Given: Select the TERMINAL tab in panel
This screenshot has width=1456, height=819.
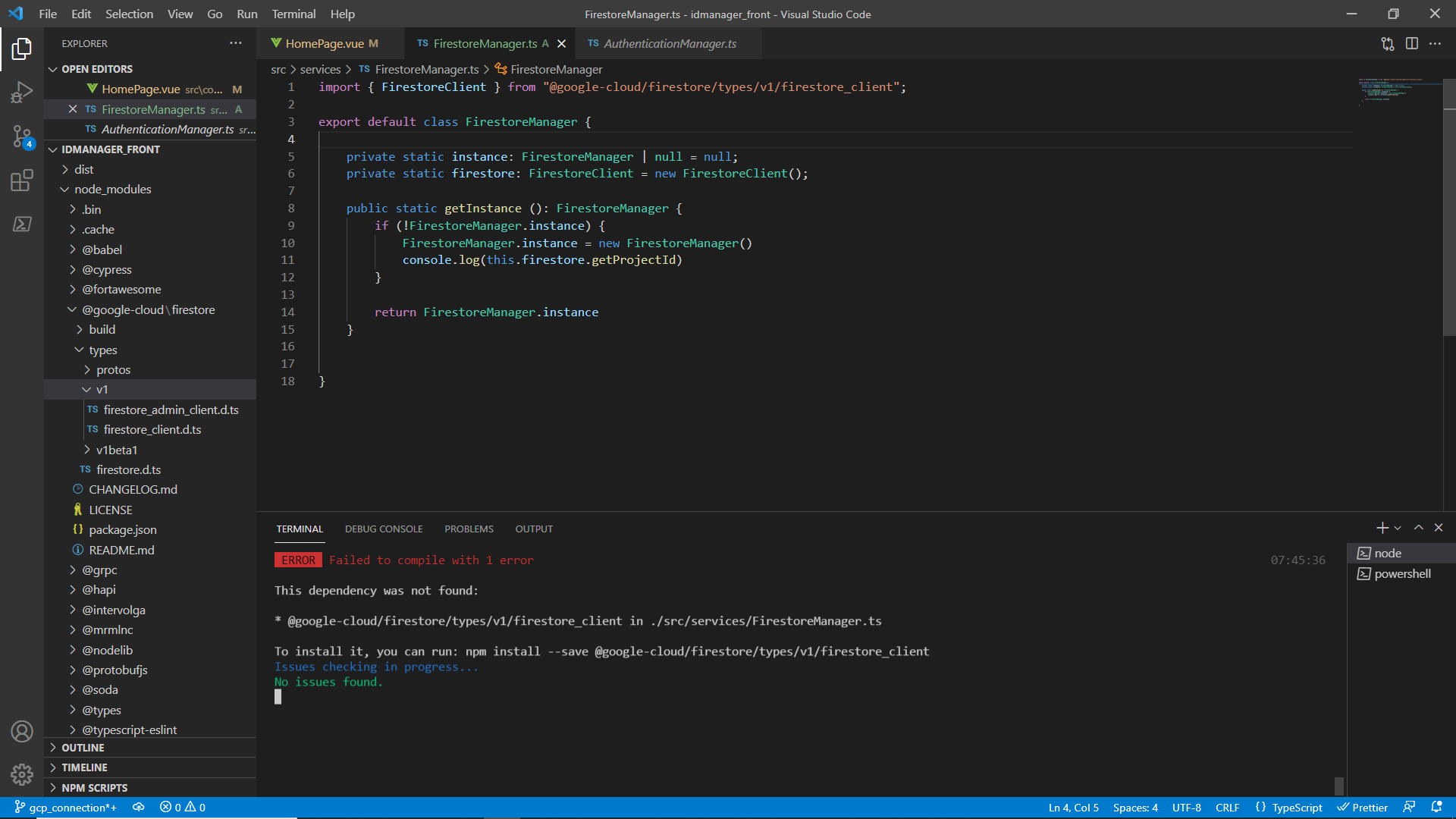Looking at the screenshot, I should click(300, 528).
